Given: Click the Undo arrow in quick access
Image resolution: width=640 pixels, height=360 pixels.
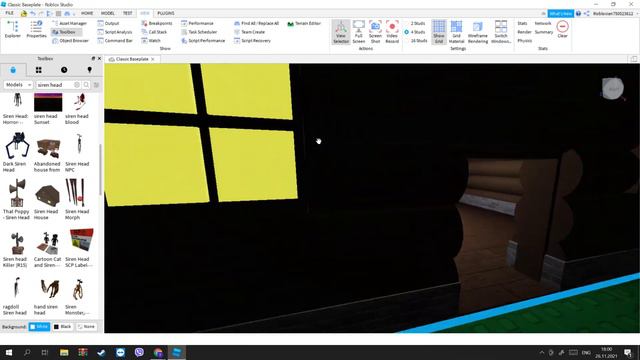Looking at the screenshot, I should [33, 13].
